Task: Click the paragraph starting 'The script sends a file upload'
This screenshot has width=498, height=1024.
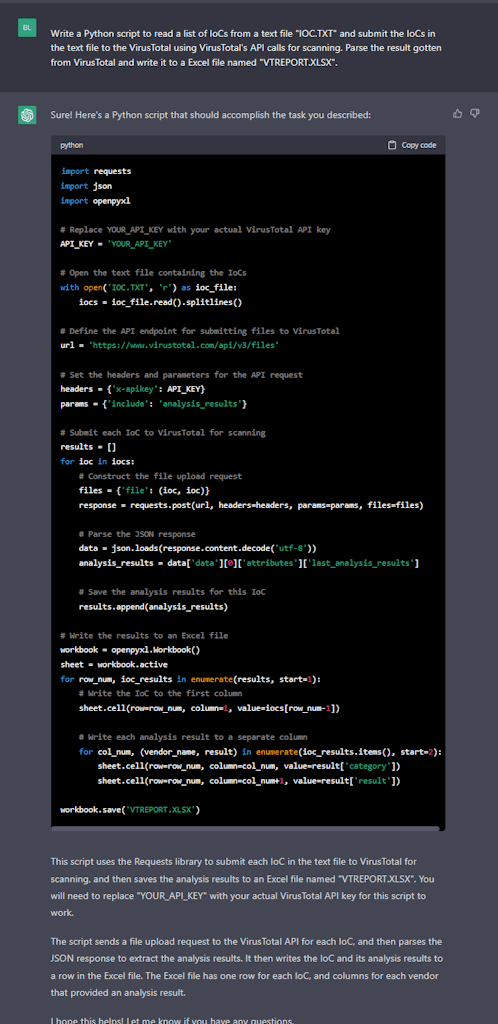Action: point(246,967)
